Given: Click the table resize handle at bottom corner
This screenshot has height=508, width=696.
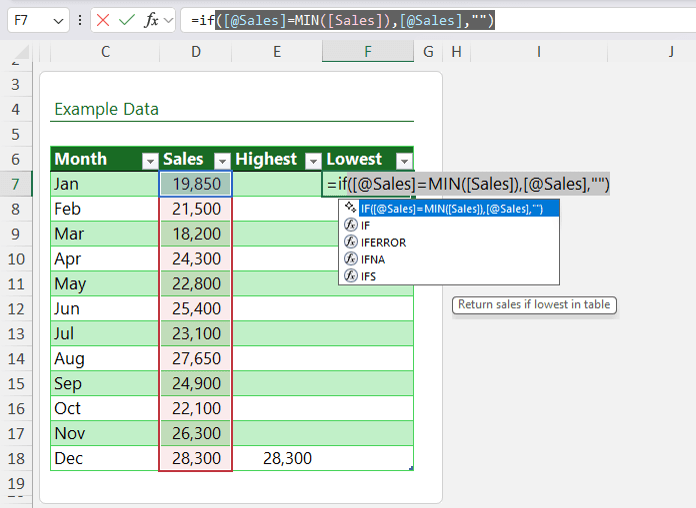Looking at the screenshot, I should [x=411, y=468].
